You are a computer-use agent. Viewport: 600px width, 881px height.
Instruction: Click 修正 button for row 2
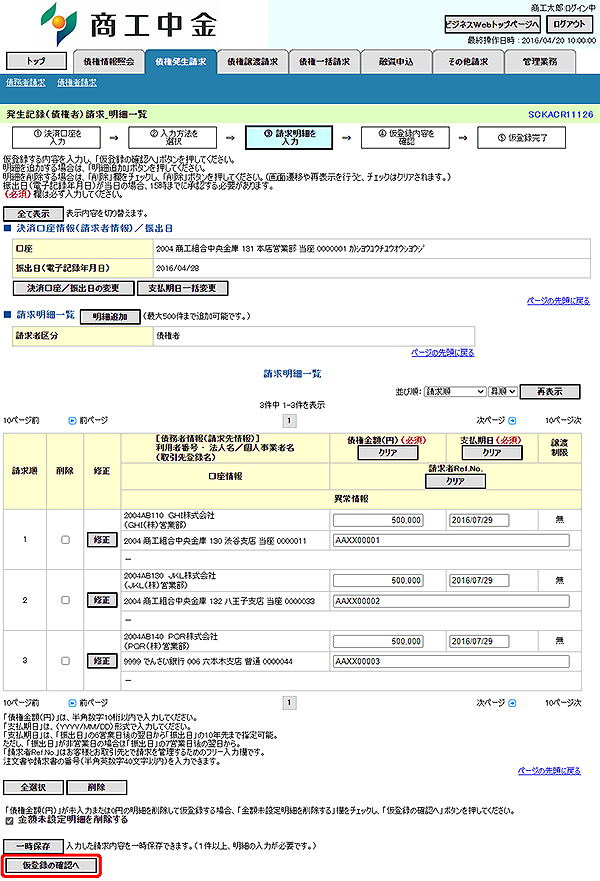pos(102,600)
